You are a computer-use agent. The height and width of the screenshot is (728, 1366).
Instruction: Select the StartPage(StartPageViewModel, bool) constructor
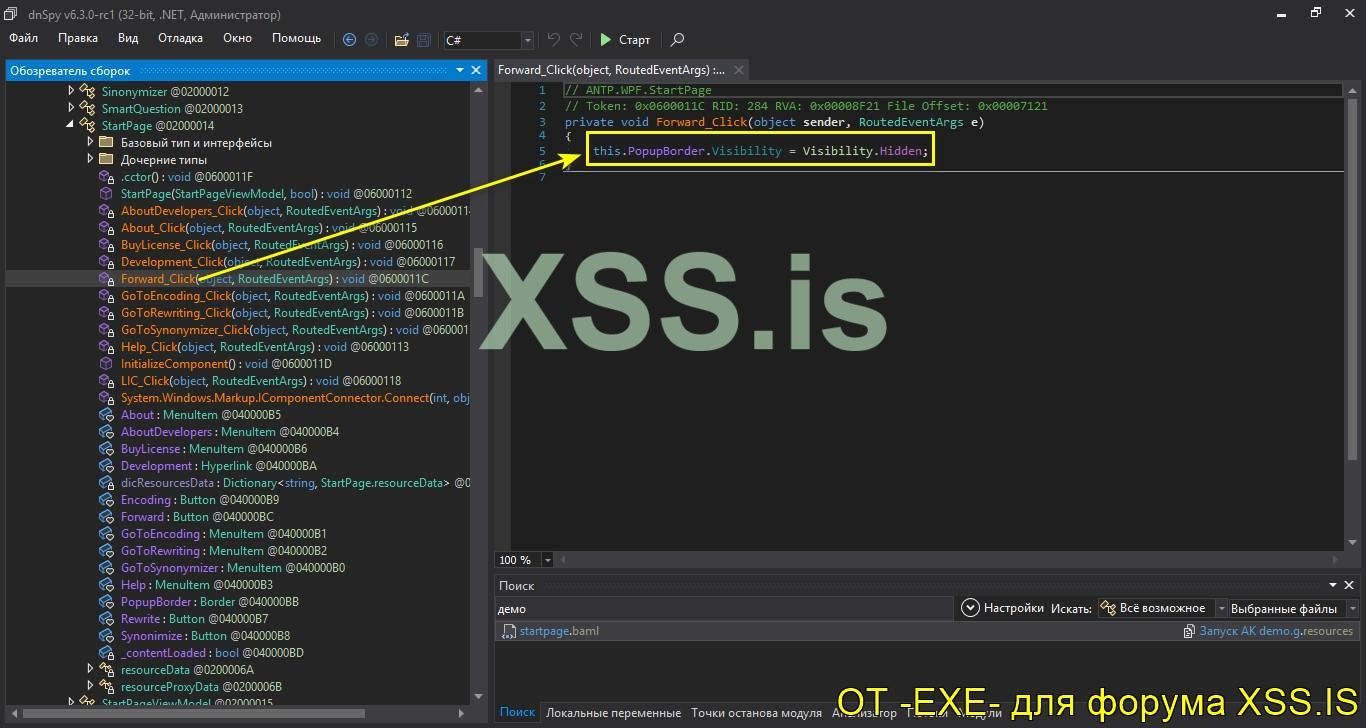click(266, 193)
